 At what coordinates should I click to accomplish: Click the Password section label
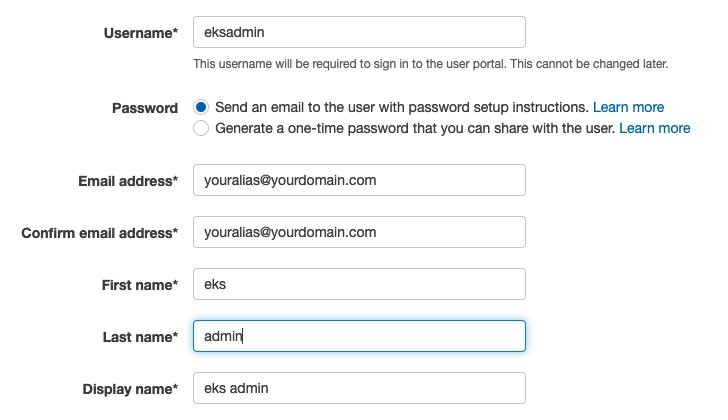pos(145,108)
